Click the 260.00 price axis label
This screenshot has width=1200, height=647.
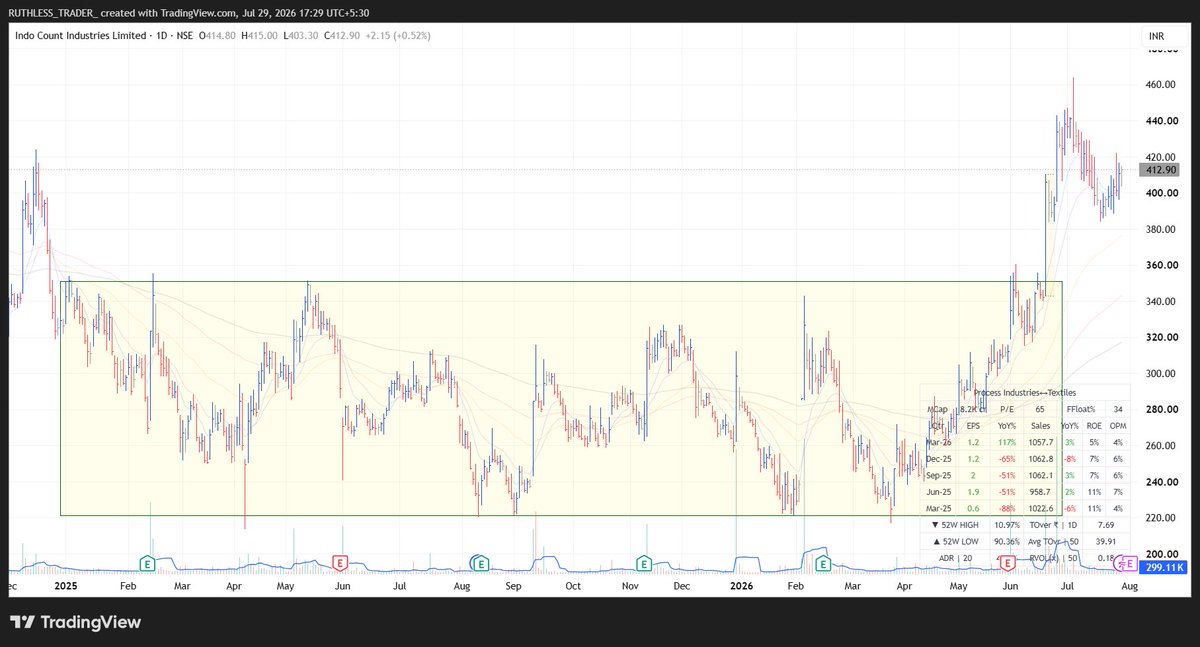(1160, 445)
